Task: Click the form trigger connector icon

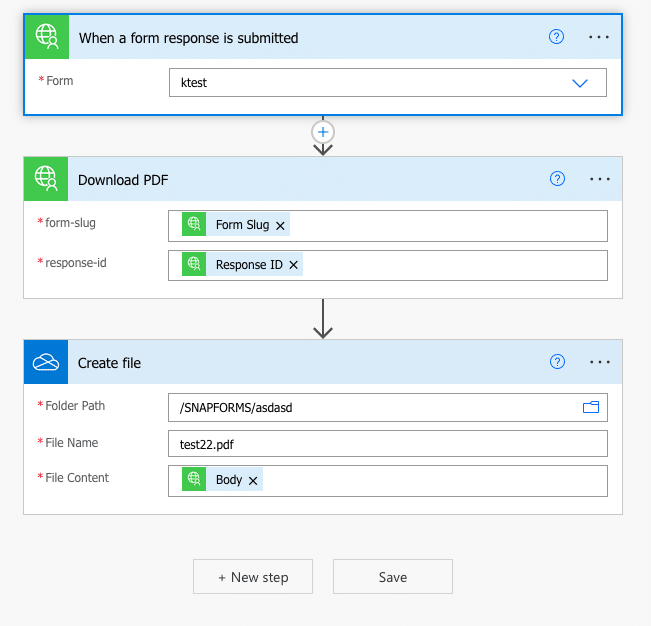Action: coord(46,37)
